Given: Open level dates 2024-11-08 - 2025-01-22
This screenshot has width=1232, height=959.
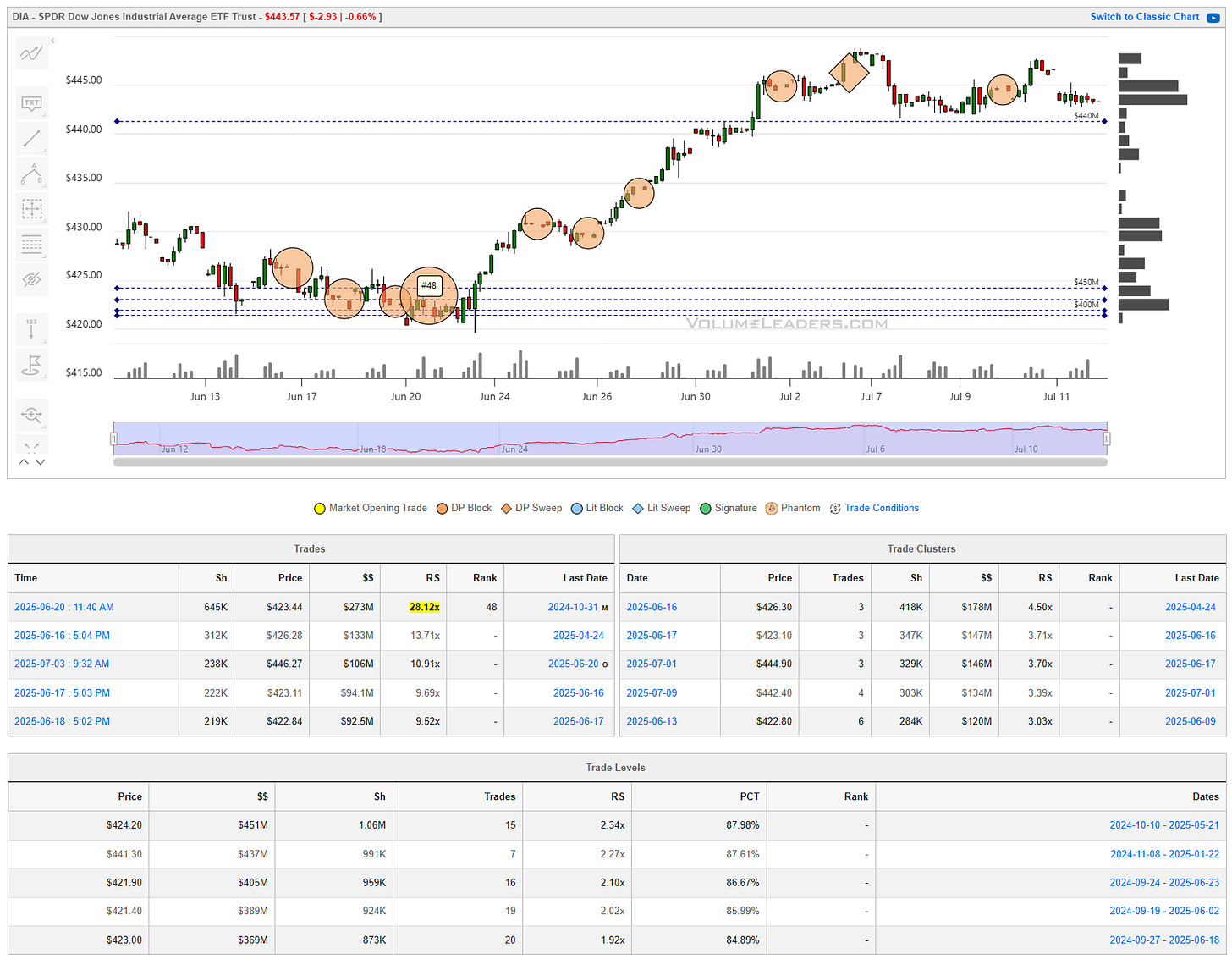Looking at the screenshot, I should (x=1164, y=854).
